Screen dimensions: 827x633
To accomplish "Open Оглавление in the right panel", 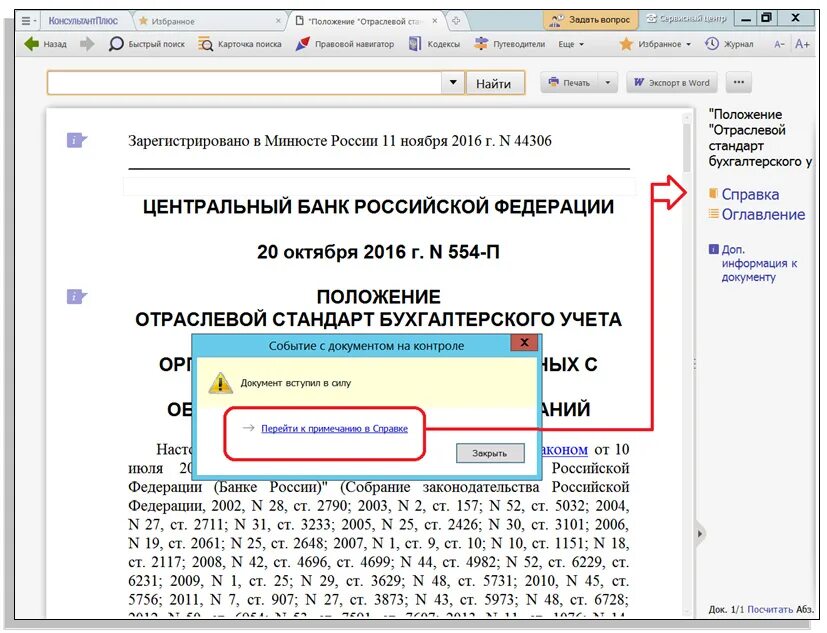I will tap(756, 214).
